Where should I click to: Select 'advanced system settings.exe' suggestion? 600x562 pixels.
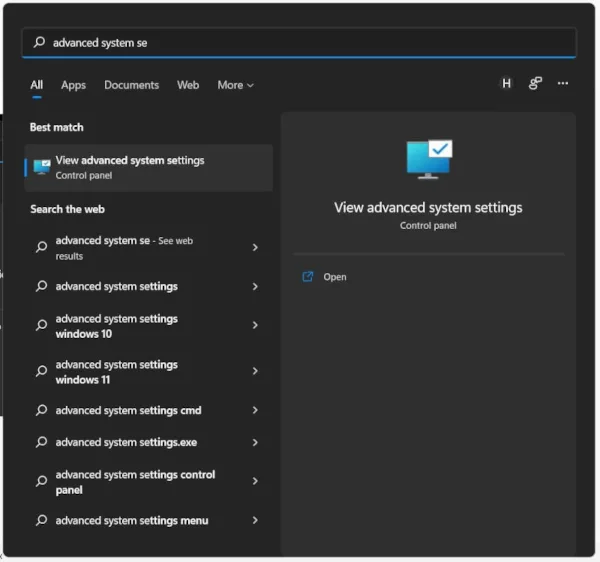[149, 443]
